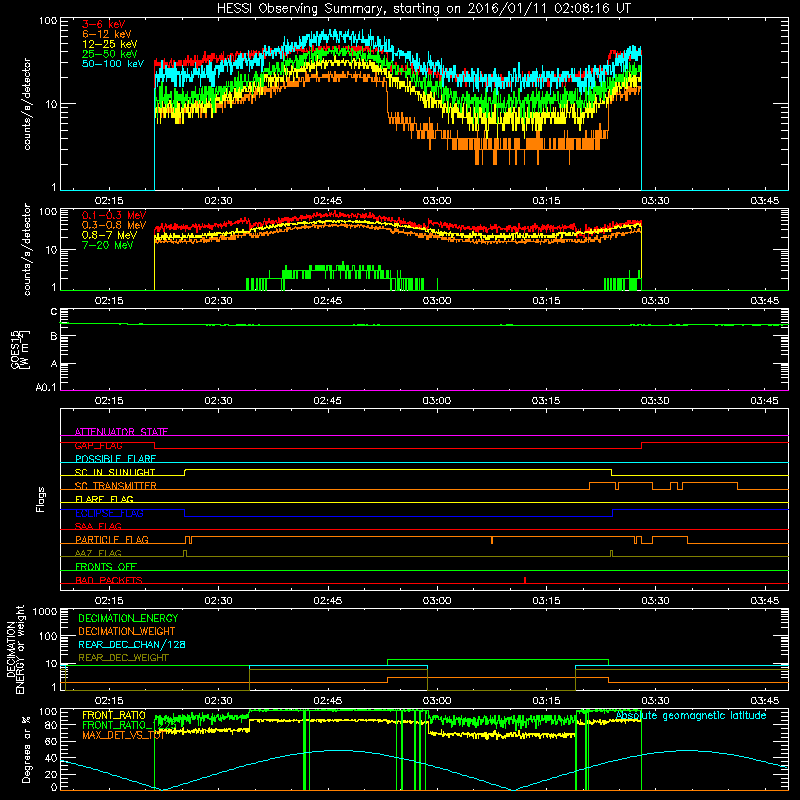Screen dimensions: 800x800
Task: Pick the 0.8-7 MeV legend entry
Action: click(x=109, y=235)
